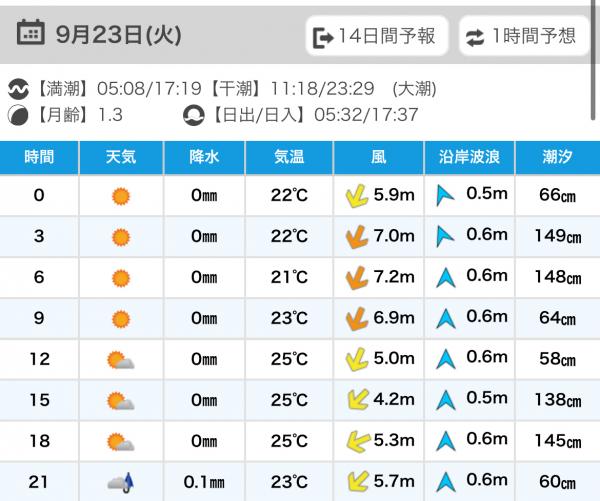Click the wave direction arrow at hour 9
Image resolution: width=600 pixels, height=501 pixels.
(446, 319)
